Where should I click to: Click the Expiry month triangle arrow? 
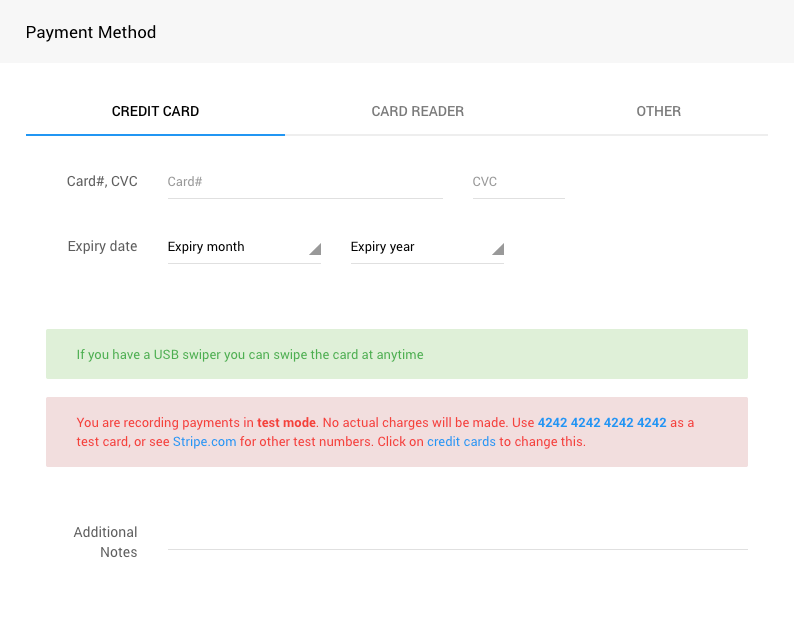pos(314,249)
